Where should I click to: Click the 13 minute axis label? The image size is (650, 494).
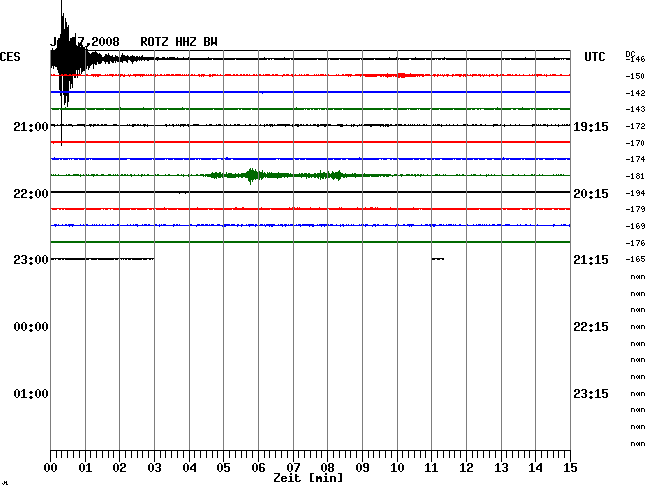pyautogui.click(x=501, y=468)
